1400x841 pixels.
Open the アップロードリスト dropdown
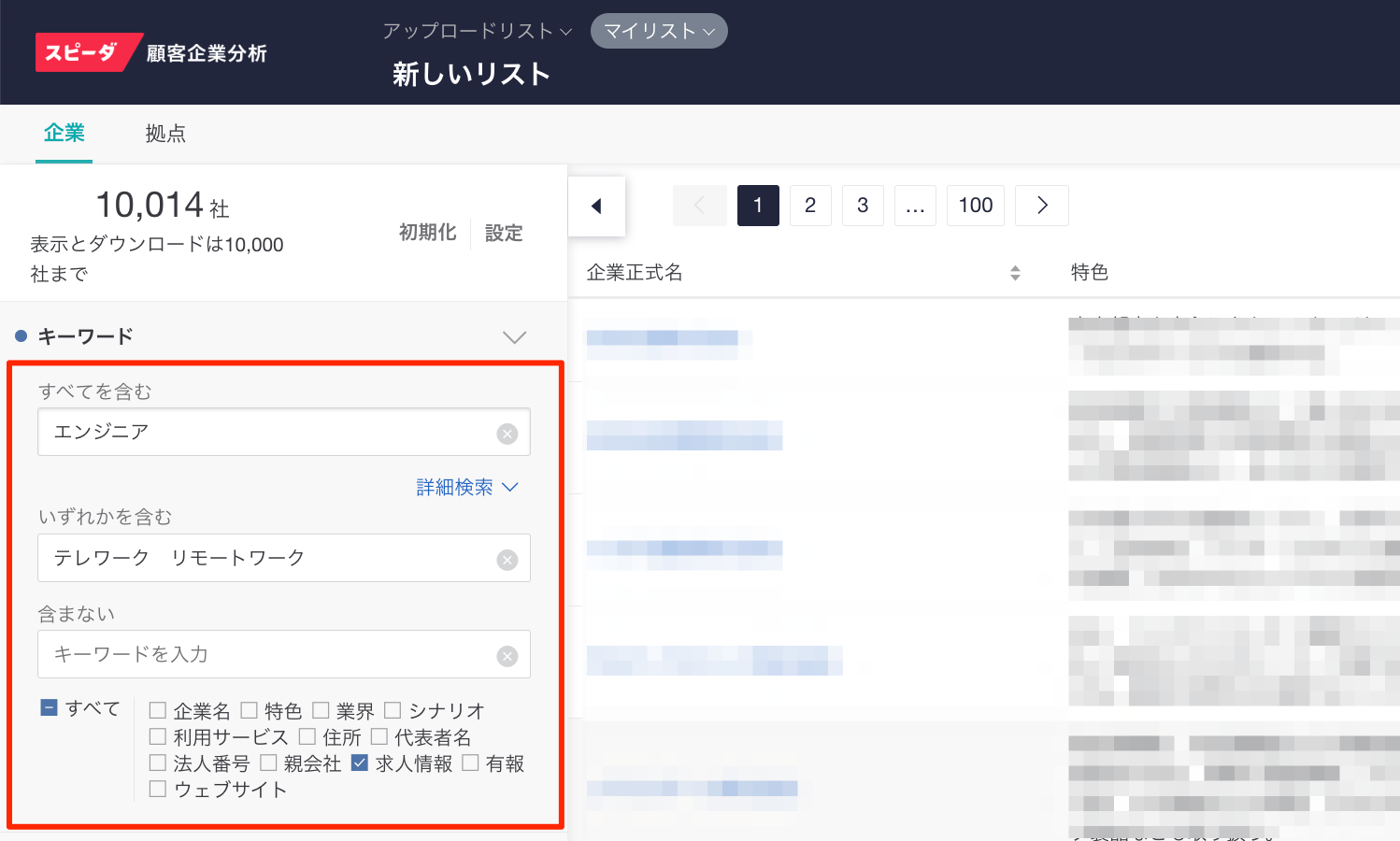pos(477,31)
